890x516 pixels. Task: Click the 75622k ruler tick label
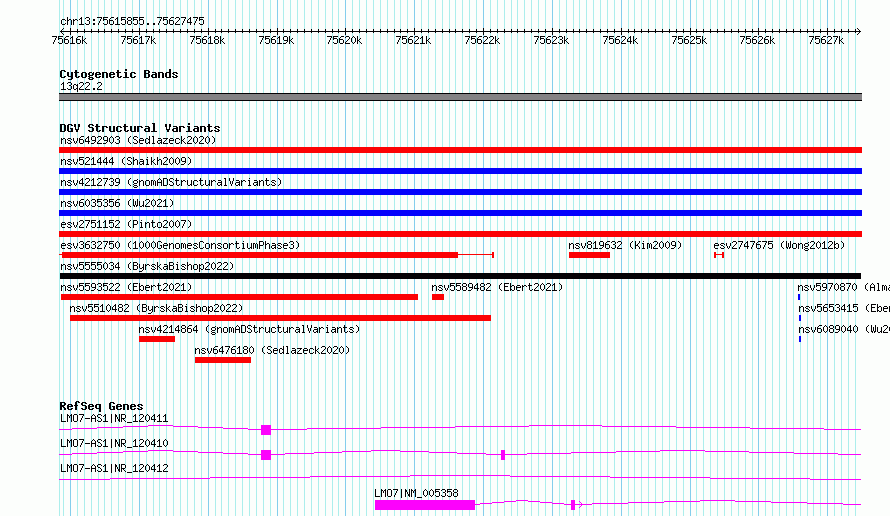[x=482, y=40]
